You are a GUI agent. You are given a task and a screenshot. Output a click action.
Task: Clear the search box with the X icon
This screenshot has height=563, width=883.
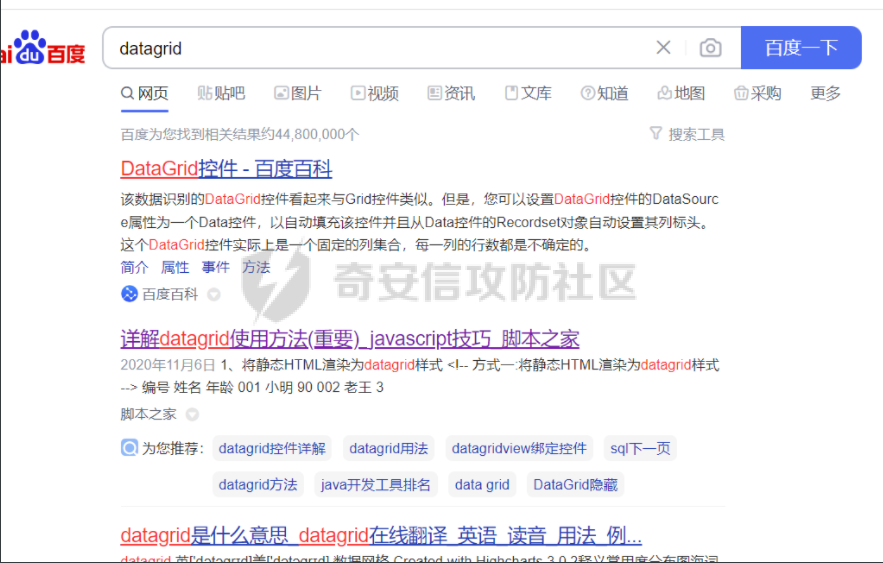tap(663, 48)
